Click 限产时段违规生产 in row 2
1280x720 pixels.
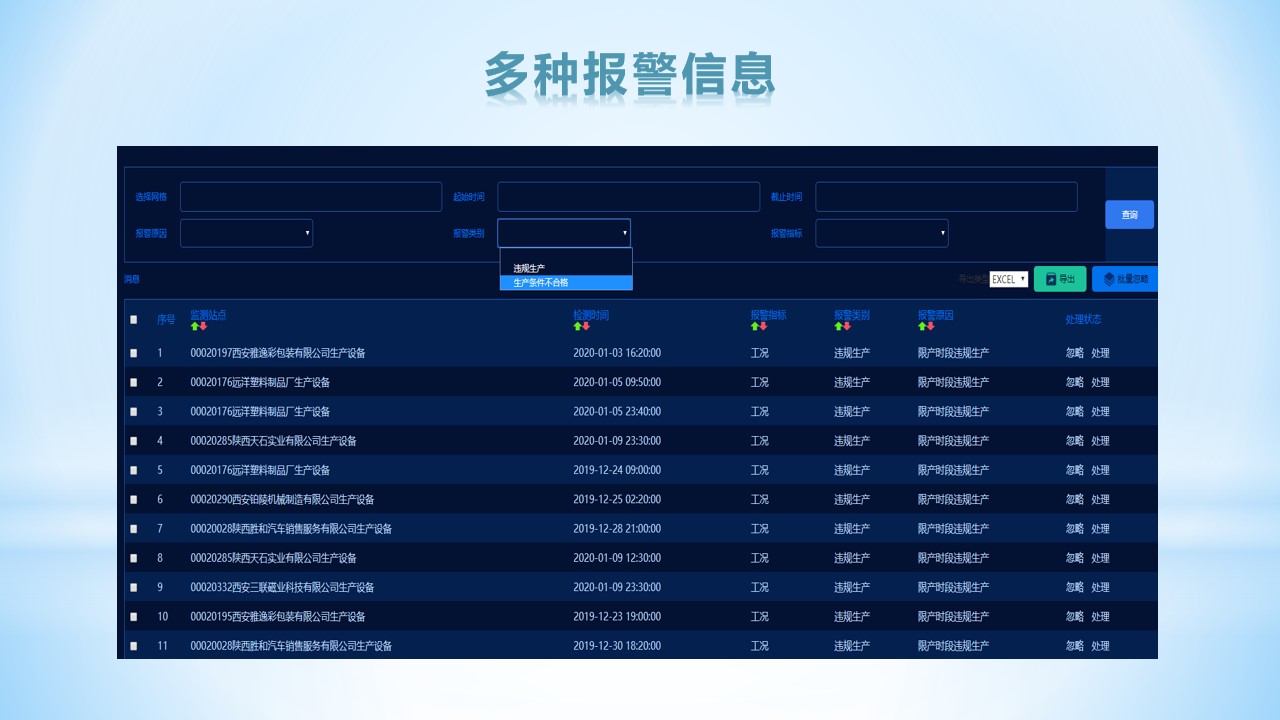pyautogui.click(x=953, y=382)
